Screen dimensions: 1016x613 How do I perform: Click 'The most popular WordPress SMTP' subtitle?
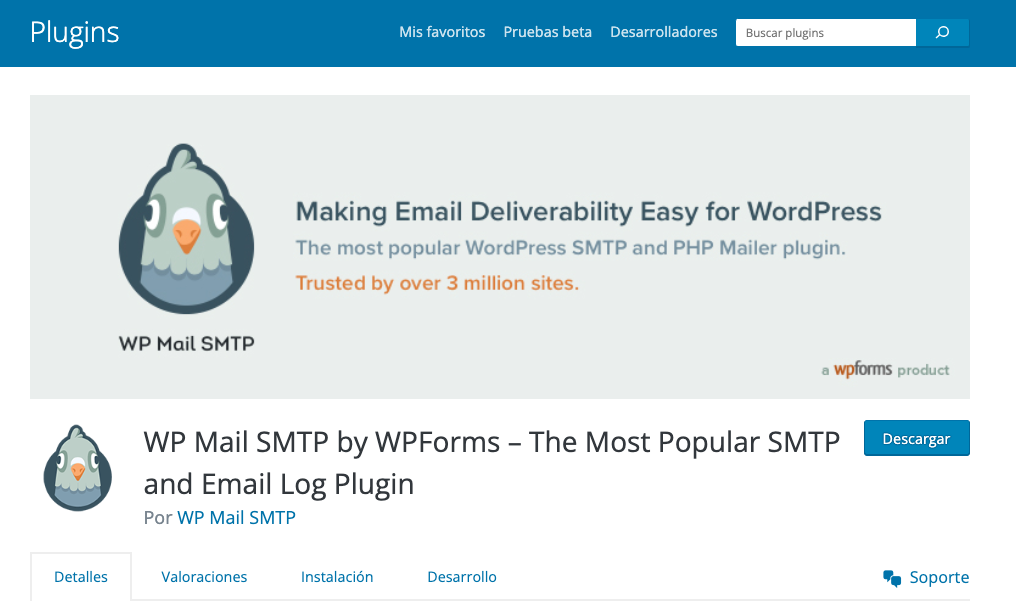(571, 248)
